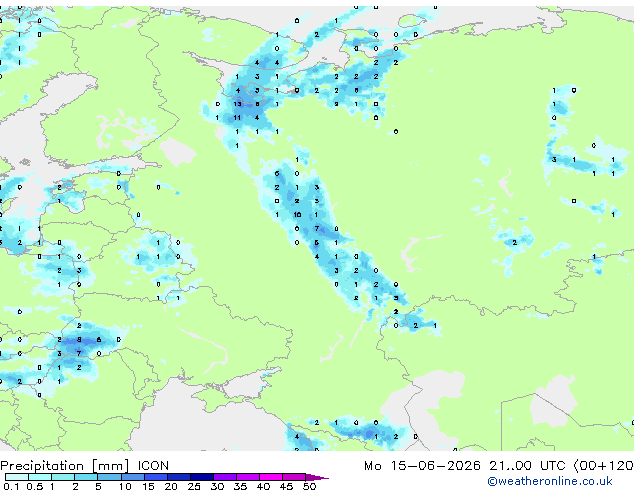
Task: Select the 'Precipitation [mm] ICON' title text
Action: 85,466
